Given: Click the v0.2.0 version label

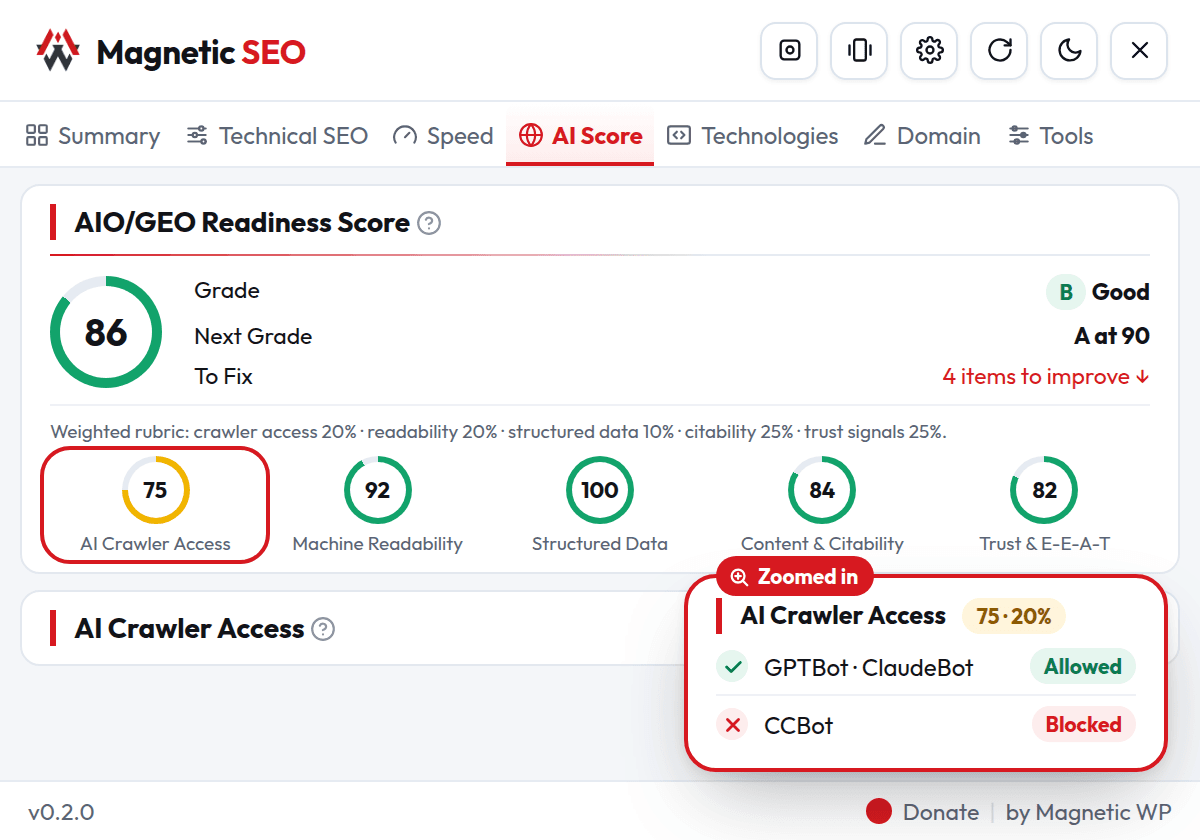Looking at the screenshot, I should (x=61, y=812).
